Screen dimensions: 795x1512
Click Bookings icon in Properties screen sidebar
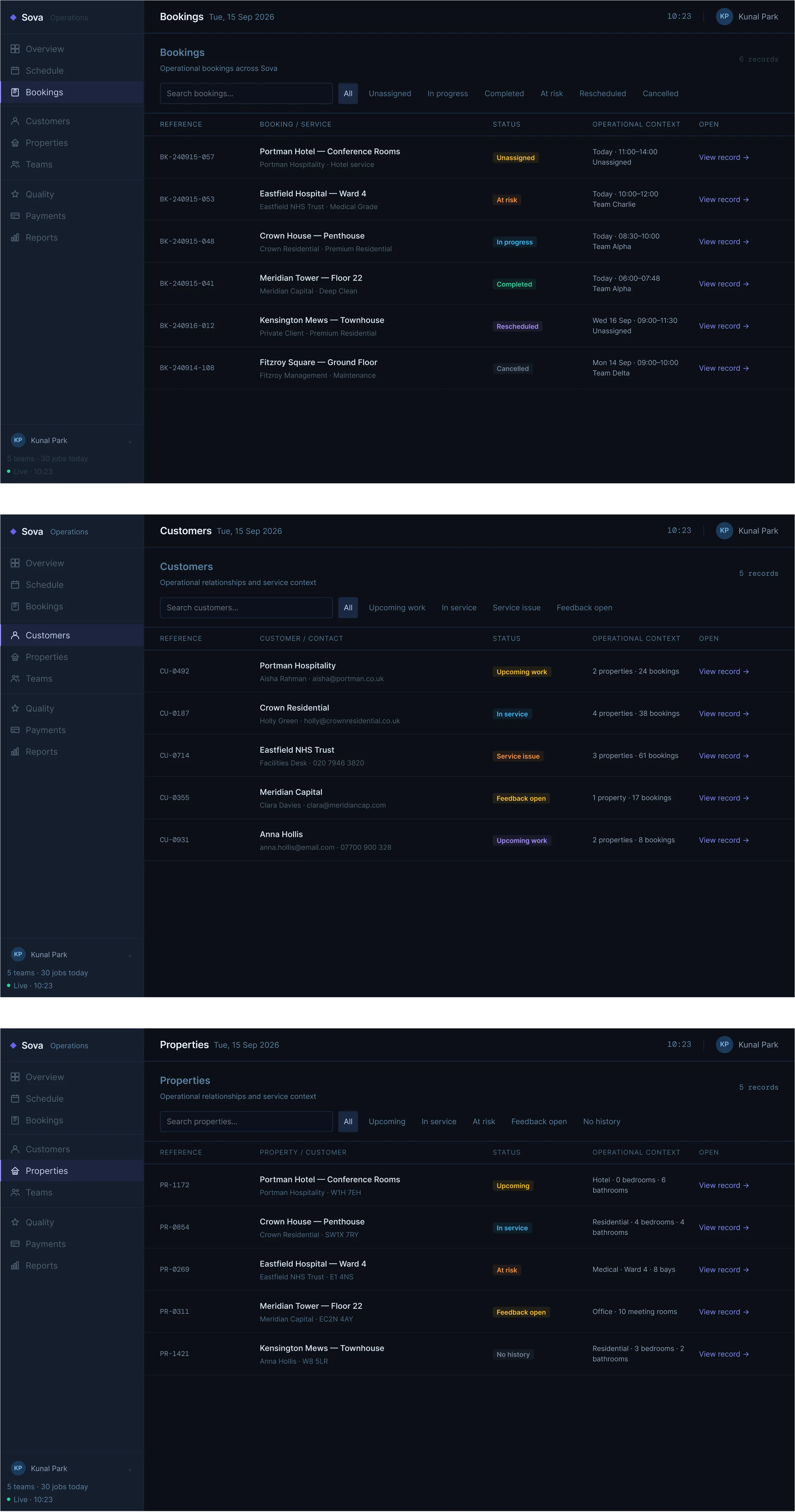point(15,1121)
